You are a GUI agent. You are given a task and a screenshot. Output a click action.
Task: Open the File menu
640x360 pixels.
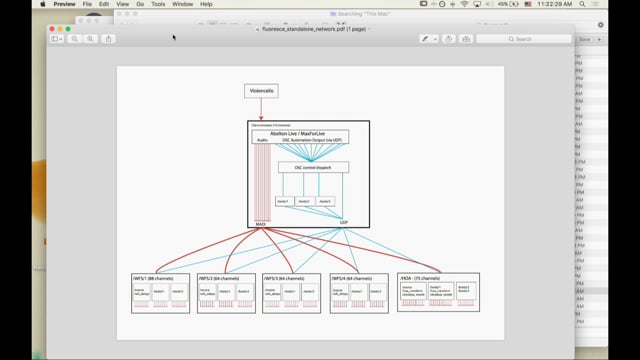click(x=87, y=4)
